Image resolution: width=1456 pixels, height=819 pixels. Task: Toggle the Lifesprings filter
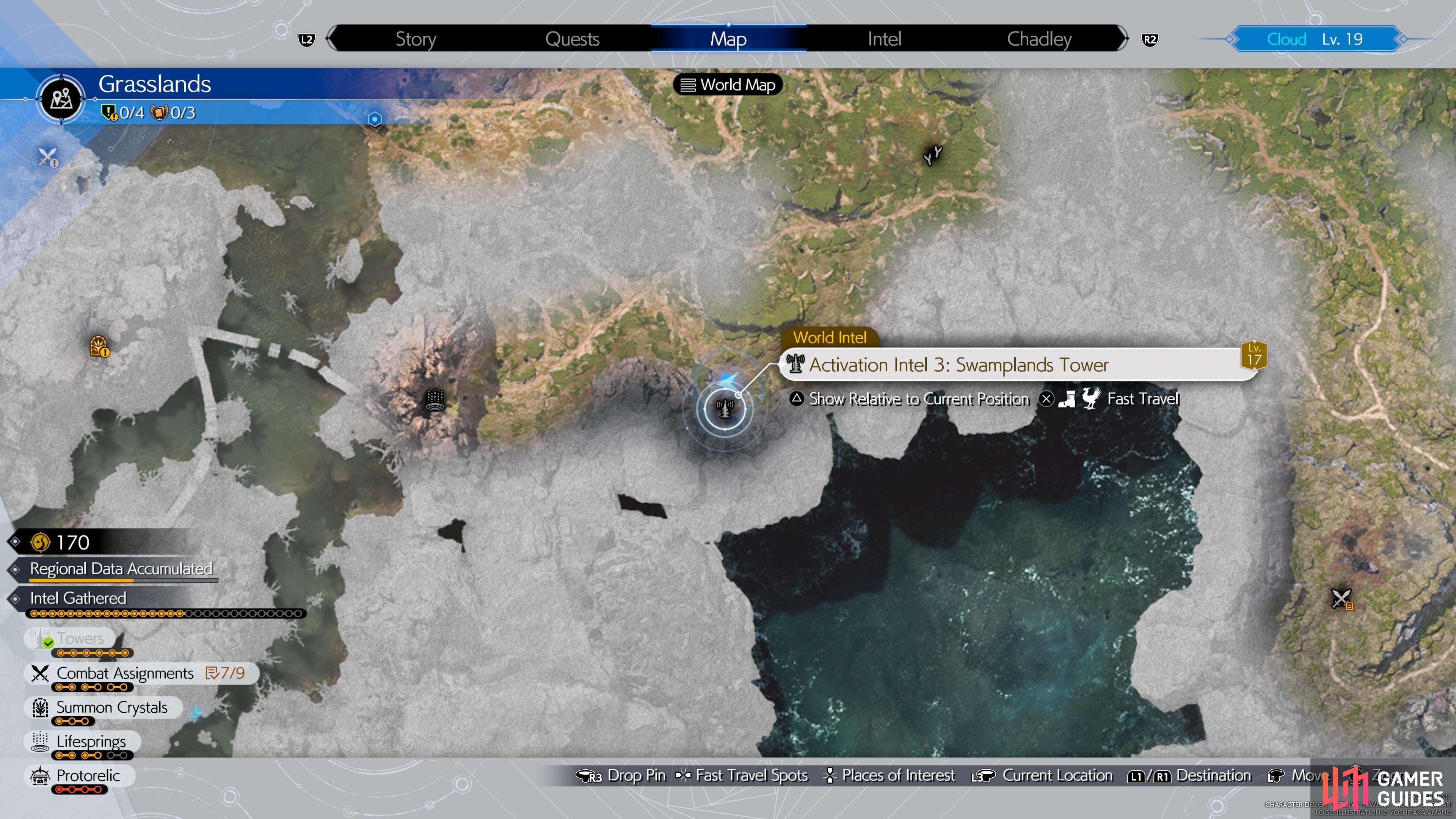(83, 741)
